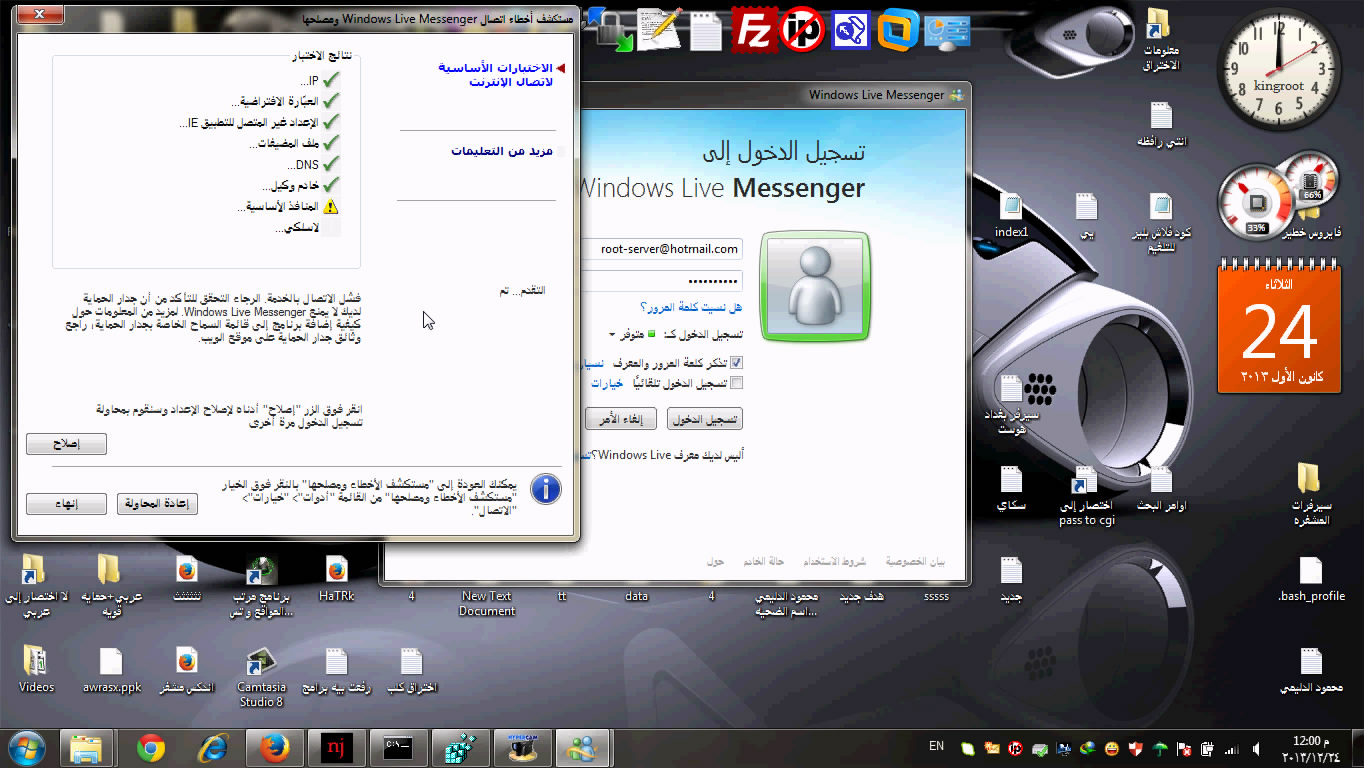Select .bash_profile file on desktop
Screen dimensions: 1364x768
1311,579
